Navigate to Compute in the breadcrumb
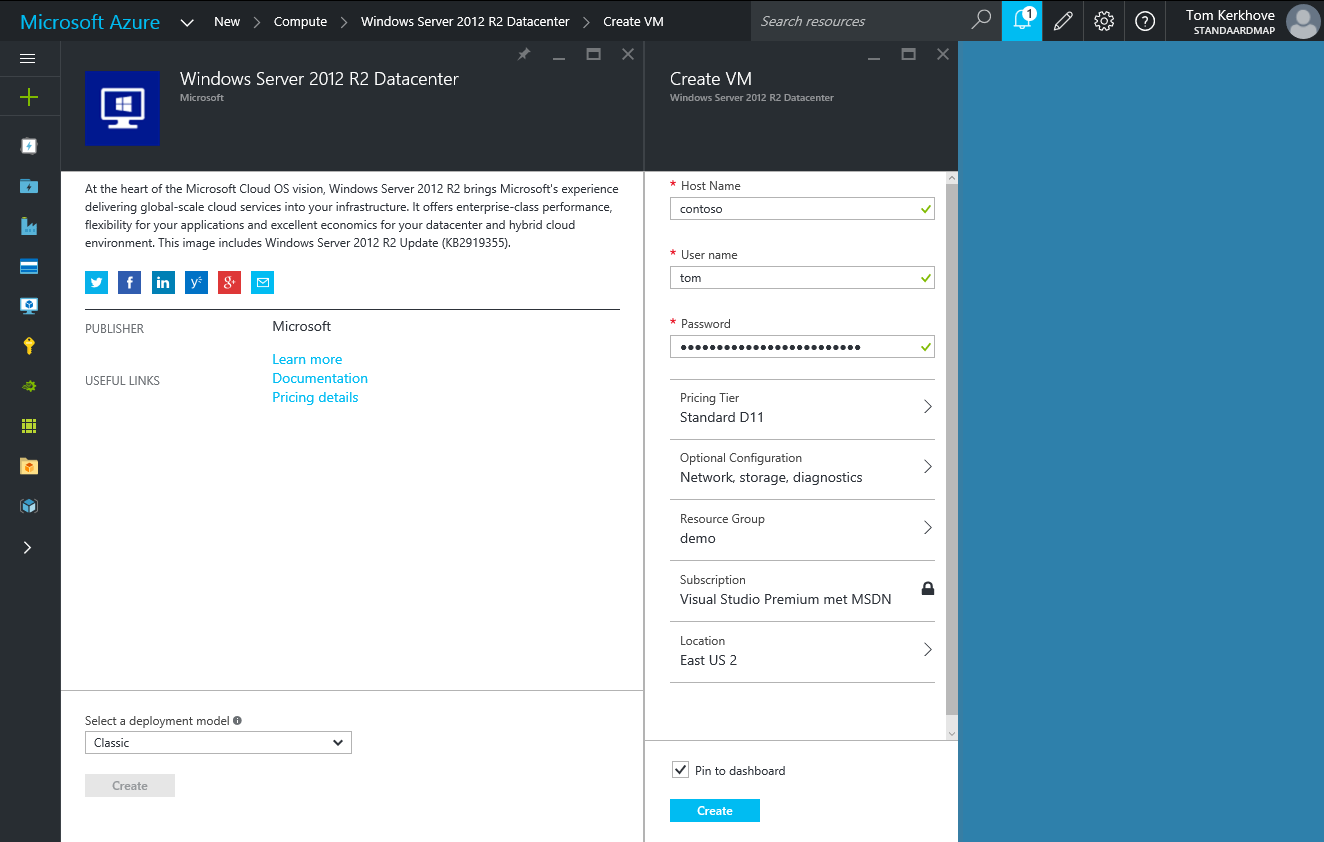The image size is (1324, 842). click(300, 20)
